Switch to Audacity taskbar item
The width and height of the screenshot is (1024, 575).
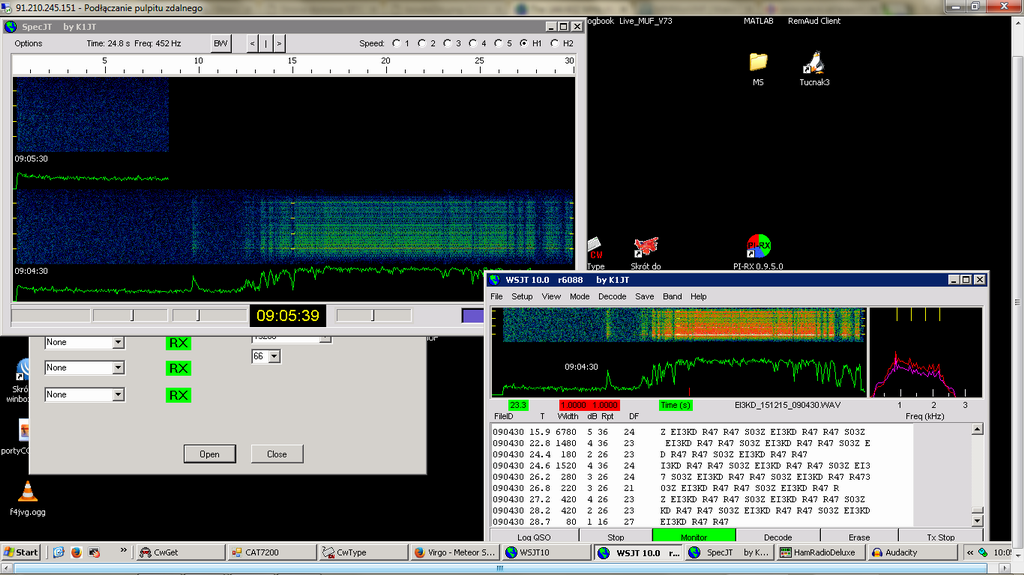912,552
